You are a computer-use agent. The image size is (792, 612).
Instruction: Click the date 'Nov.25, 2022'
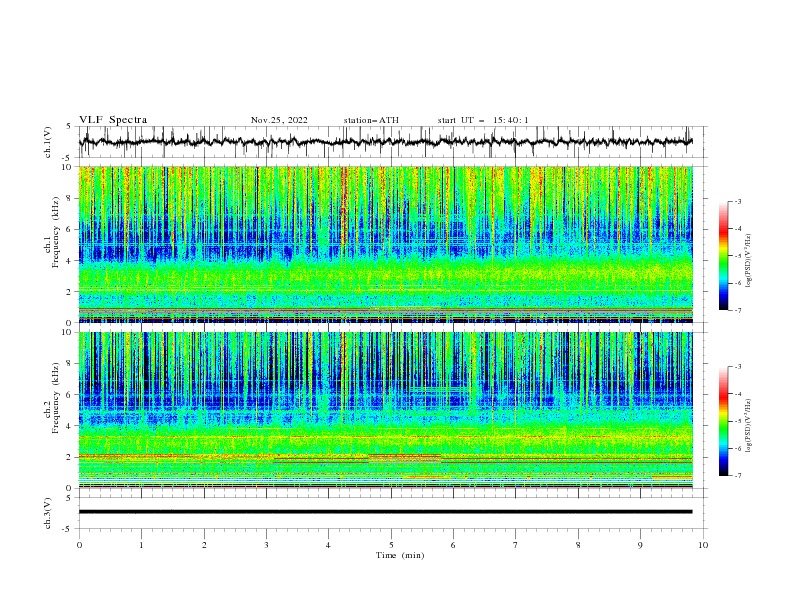tap(279, 120)
